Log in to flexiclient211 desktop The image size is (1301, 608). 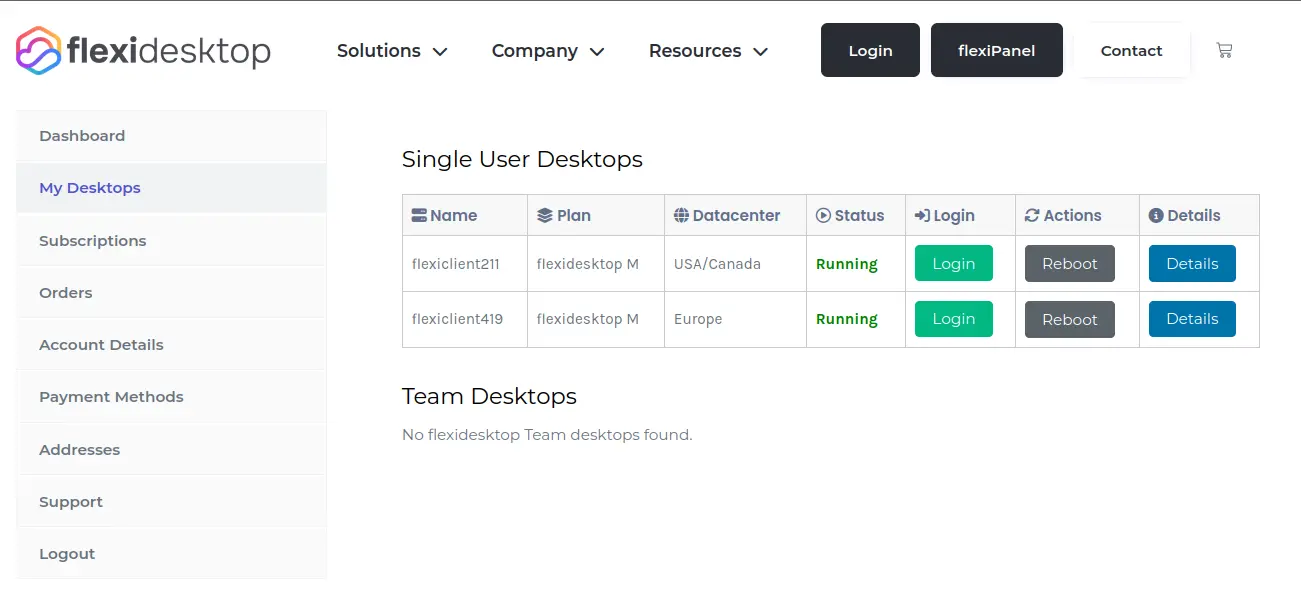[x=954, y=264]
